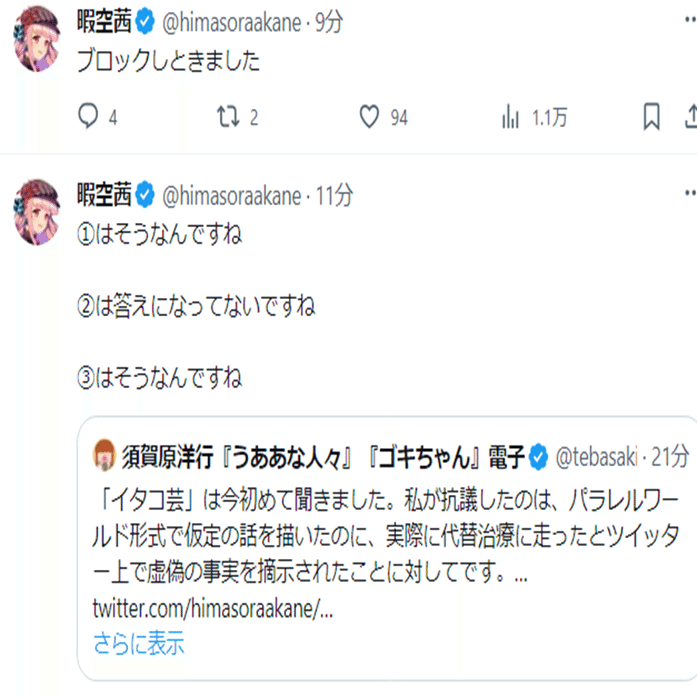Expand quoted tweet with さらに表示
The height and width of the screenshot is (697, 697).
[138, 643]
